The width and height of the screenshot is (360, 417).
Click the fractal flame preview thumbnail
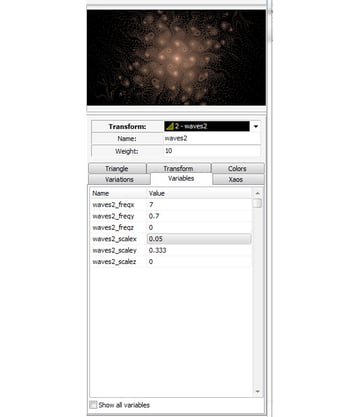(176, 58)
